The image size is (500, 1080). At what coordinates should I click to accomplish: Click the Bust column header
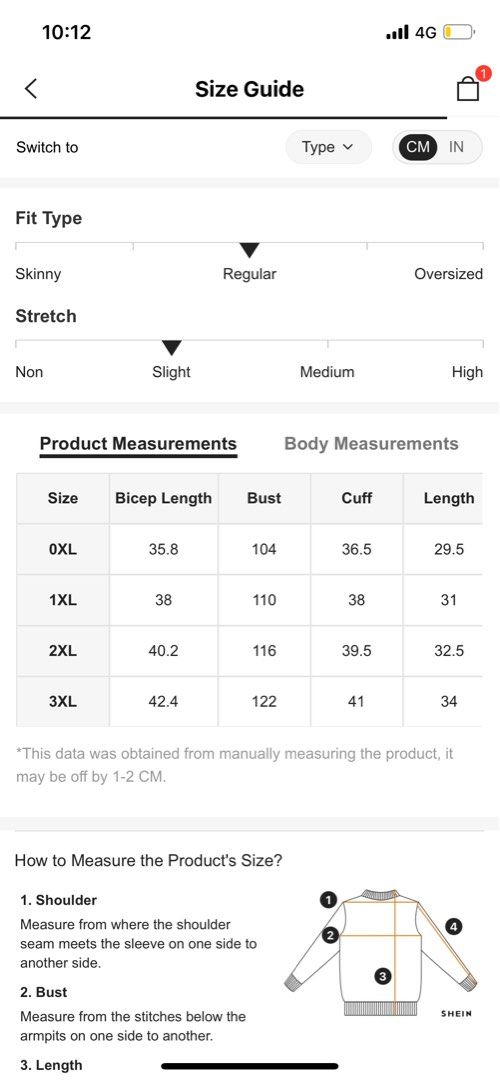tap(264, 498)
